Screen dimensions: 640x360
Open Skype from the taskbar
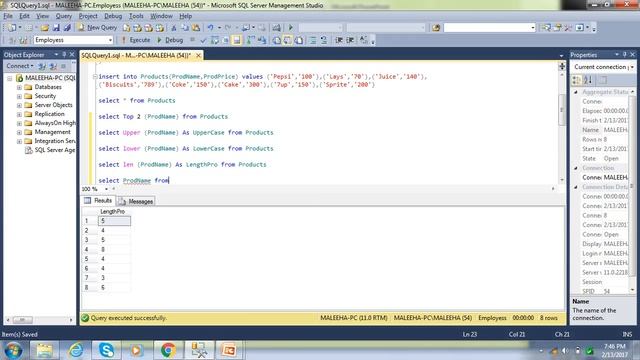[106, 350]
